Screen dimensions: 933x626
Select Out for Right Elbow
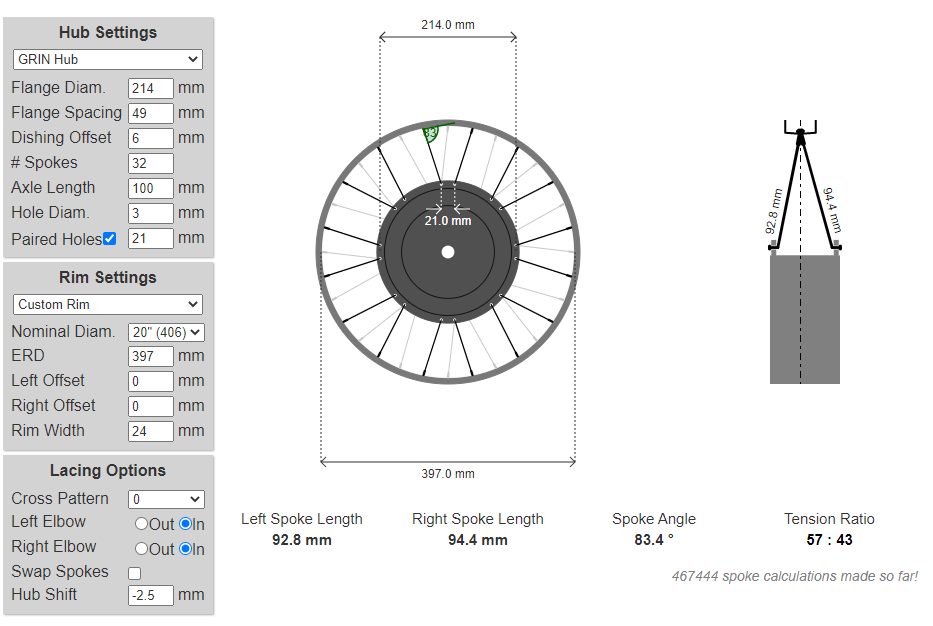coord(141,549)
